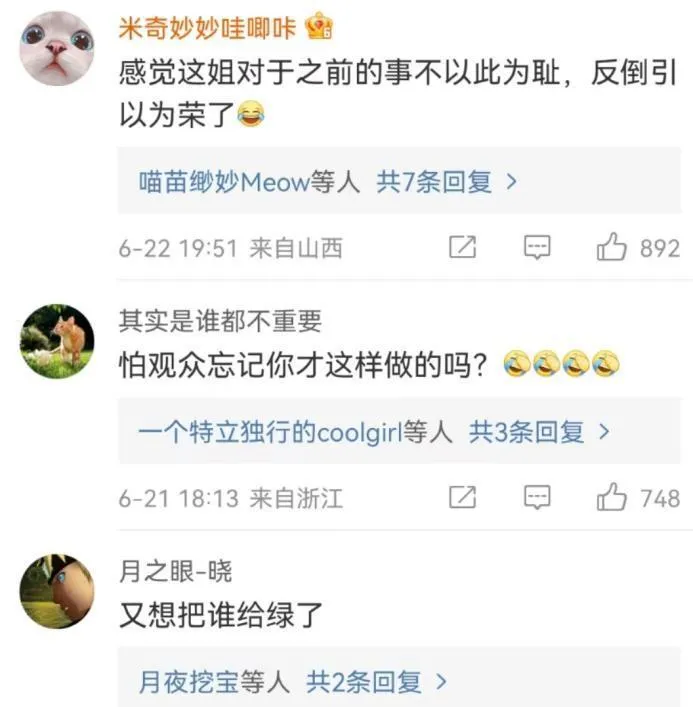This screenshot has width=693, height=707.
Task: Open reply icon on 6-22 19:51 comment
Action: [x=537, y=247]
